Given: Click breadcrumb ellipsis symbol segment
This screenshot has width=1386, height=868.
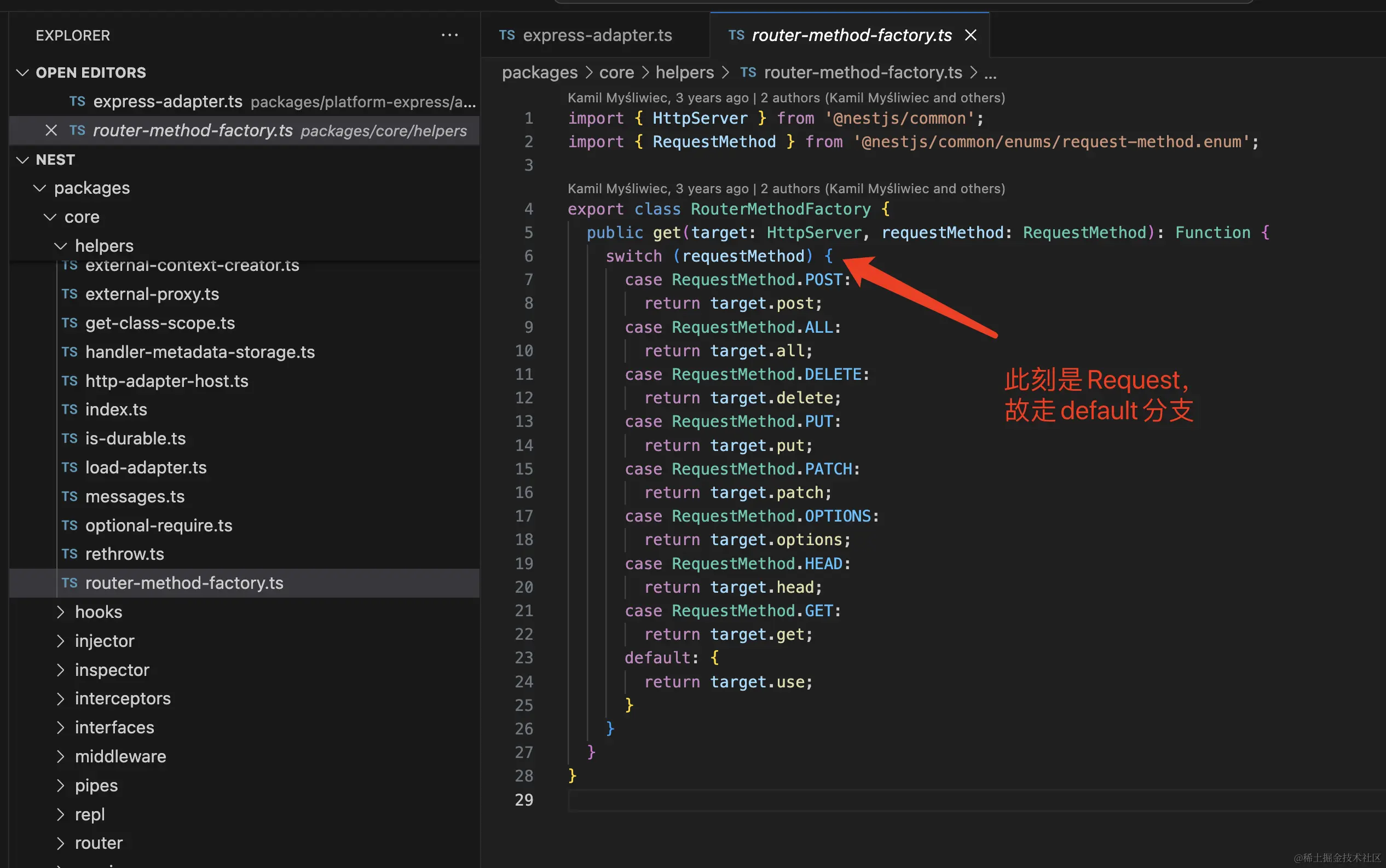Looking at the screenshot, I should [x=990, y=73].
